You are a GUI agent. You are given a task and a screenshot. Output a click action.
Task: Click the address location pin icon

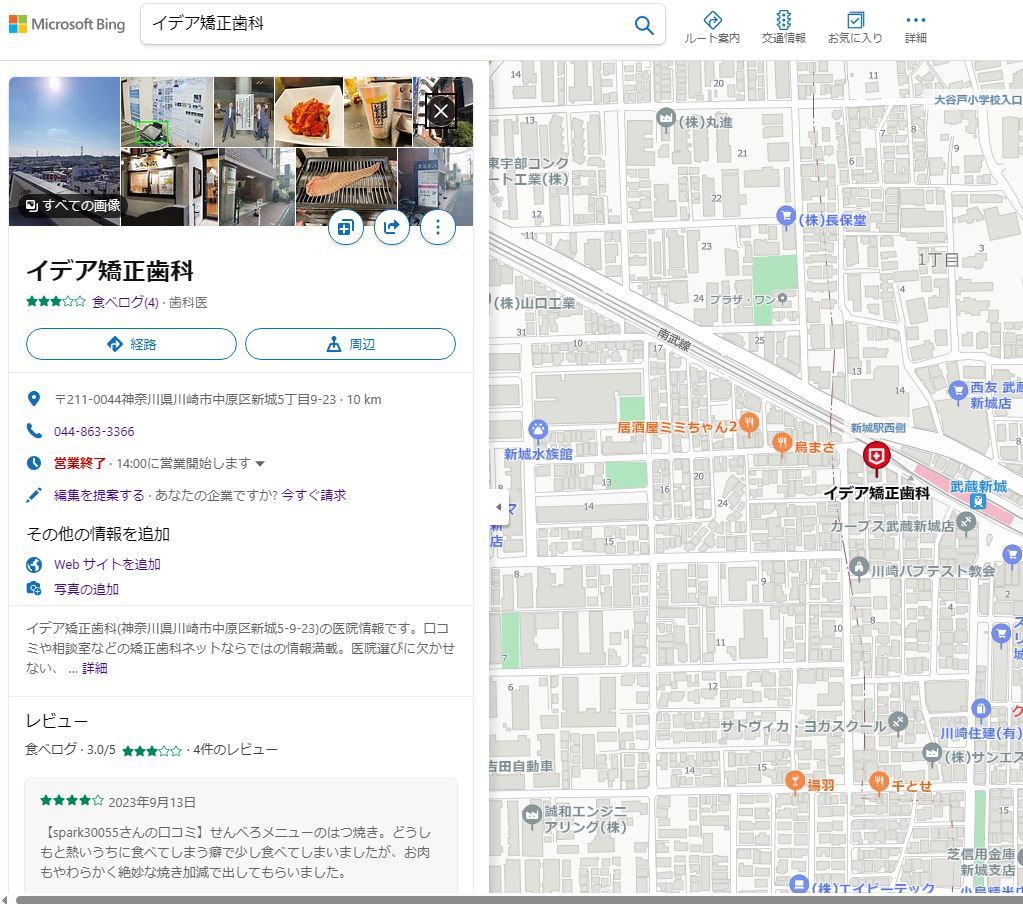34,399
